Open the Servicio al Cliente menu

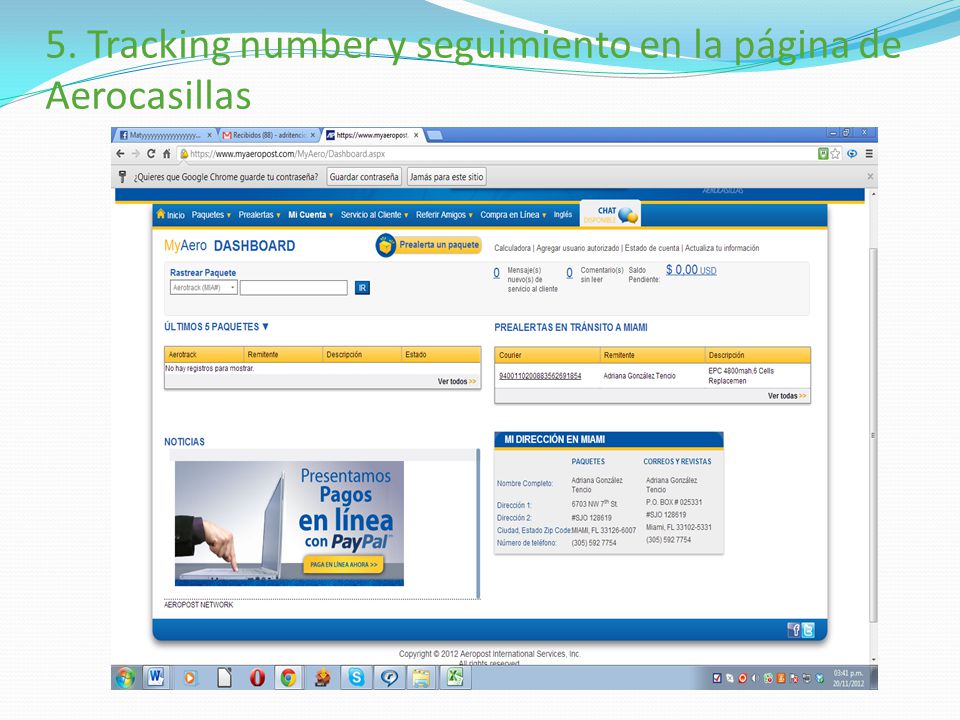coord(375,215)
